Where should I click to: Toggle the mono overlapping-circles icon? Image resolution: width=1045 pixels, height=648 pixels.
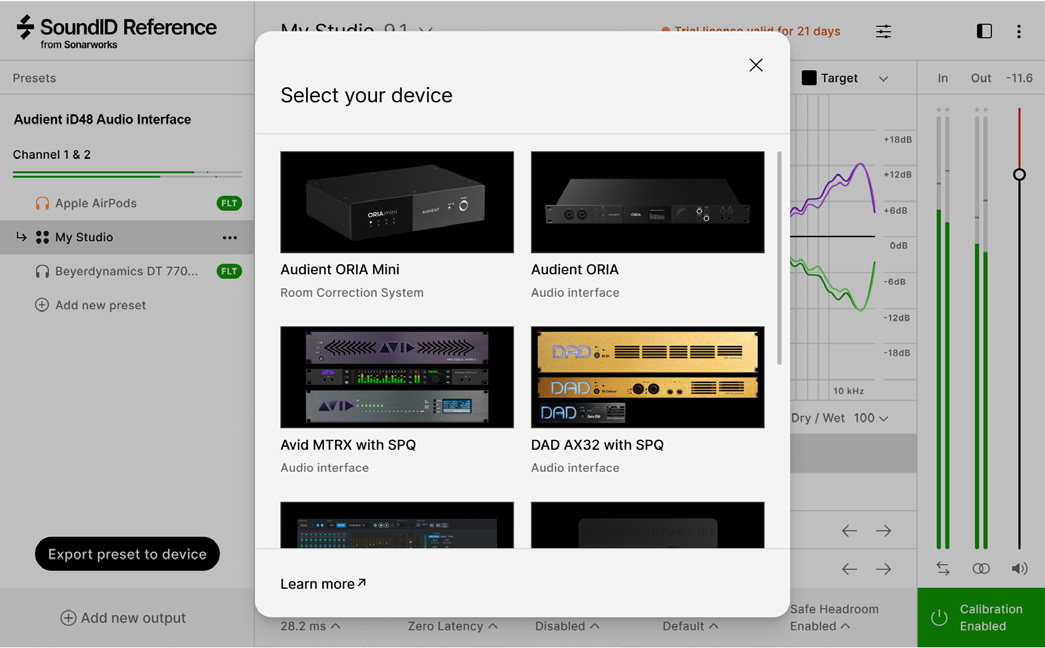(981, 569)
